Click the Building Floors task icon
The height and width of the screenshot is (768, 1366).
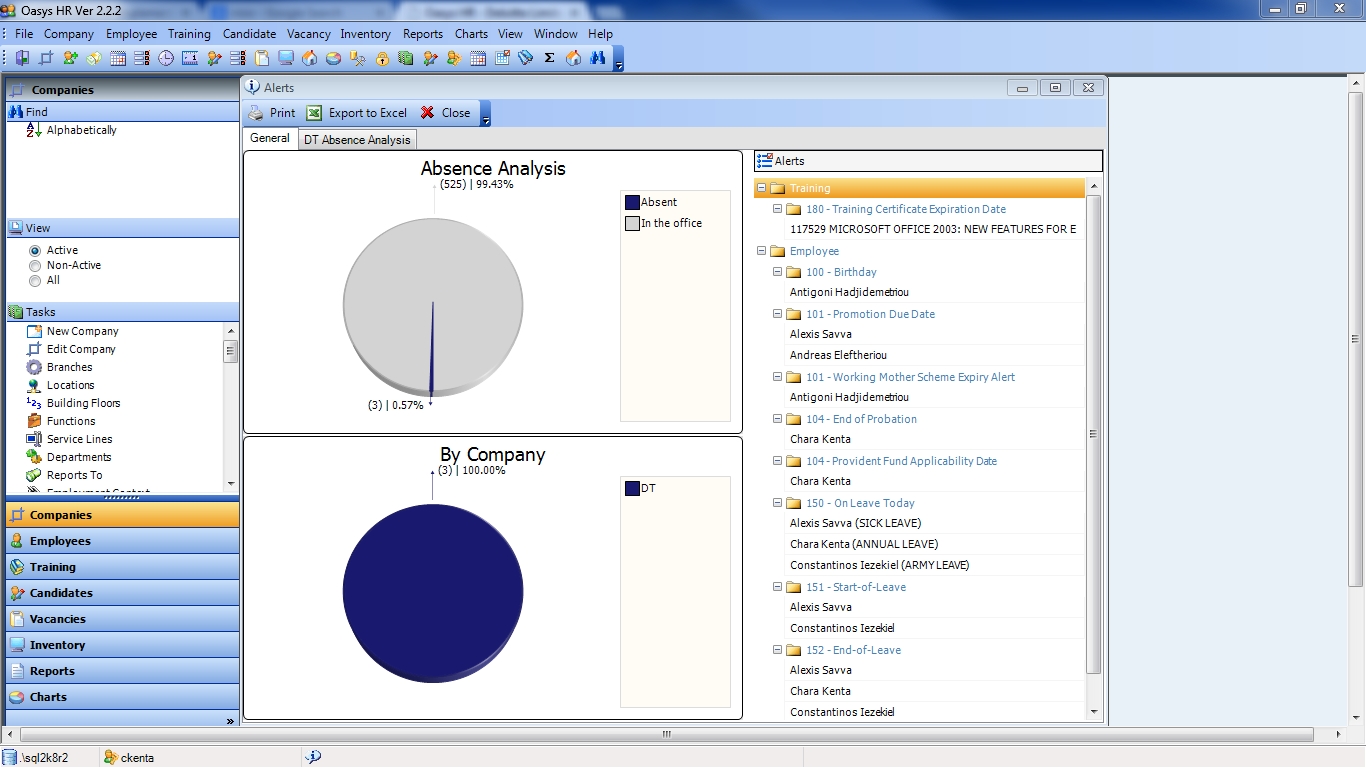click(34, 403)
